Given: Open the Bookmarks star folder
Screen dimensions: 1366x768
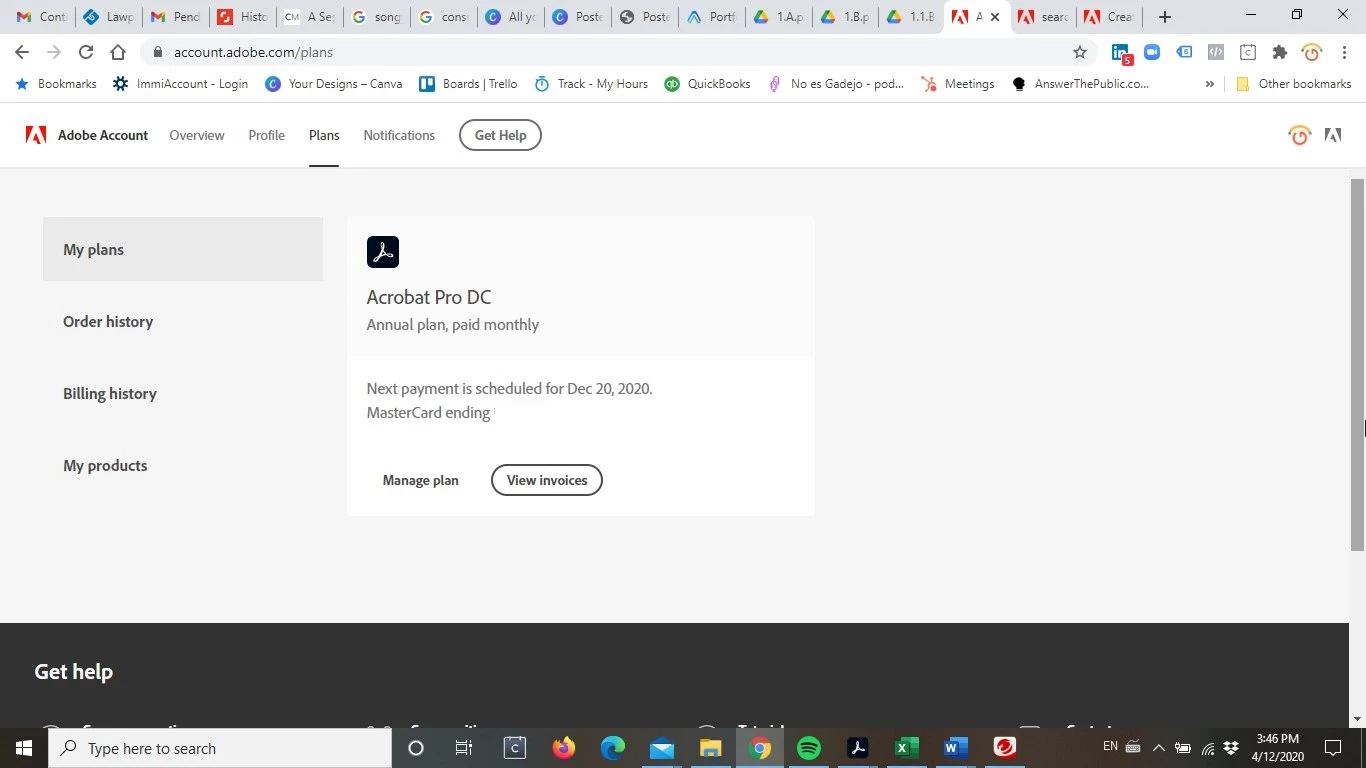Looking at the screenshot, I should pos(56,84).
